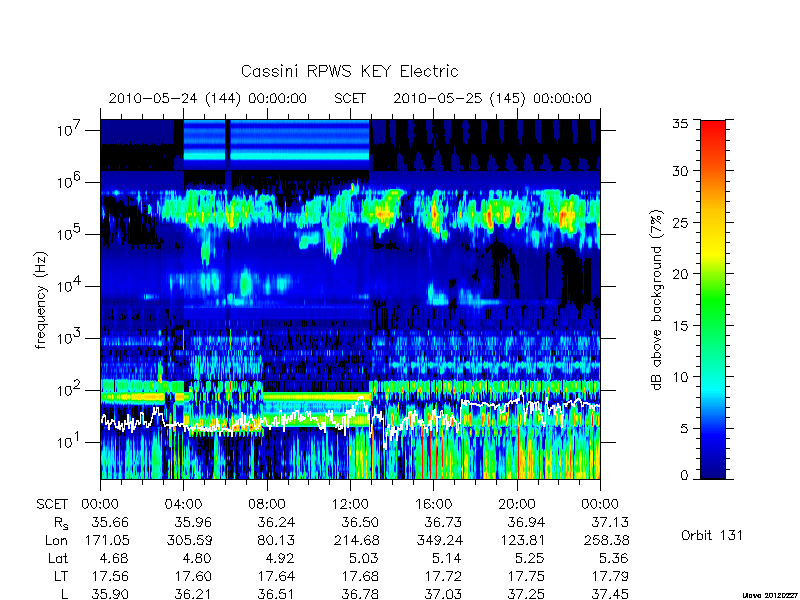The height and width of the screenshot is (600, 800).
Task: Click the Rs value '37.13'
Action: (610, 522)
